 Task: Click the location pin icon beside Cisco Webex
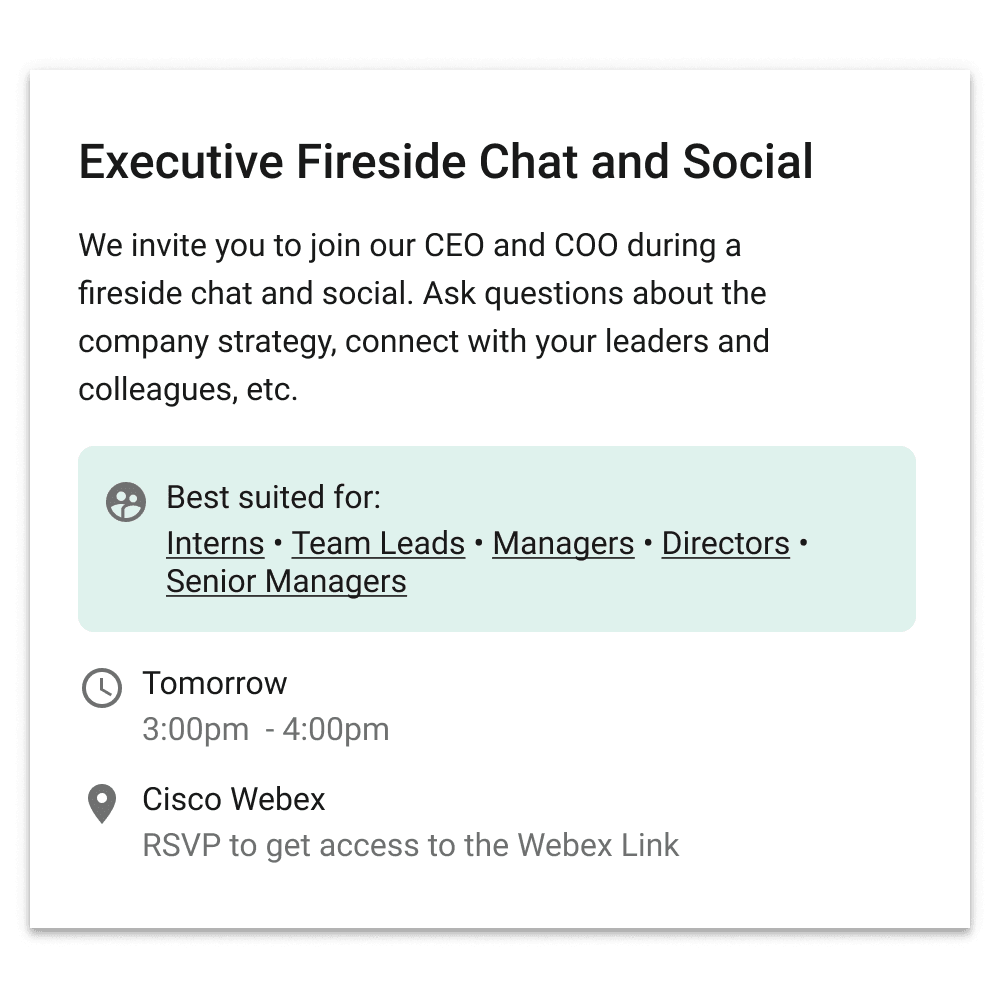pos(101,804)
